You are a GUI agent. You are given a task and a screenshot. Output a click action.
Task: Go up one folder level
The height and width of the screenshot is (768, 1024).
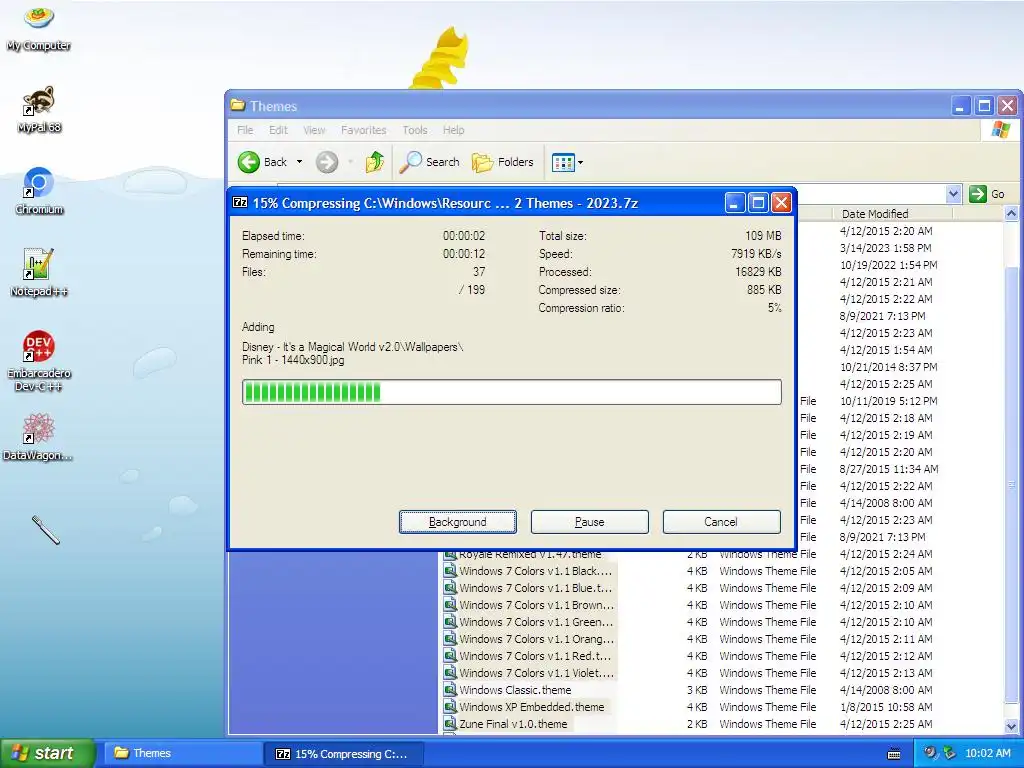pyautogui.click(x=375, y=162)
